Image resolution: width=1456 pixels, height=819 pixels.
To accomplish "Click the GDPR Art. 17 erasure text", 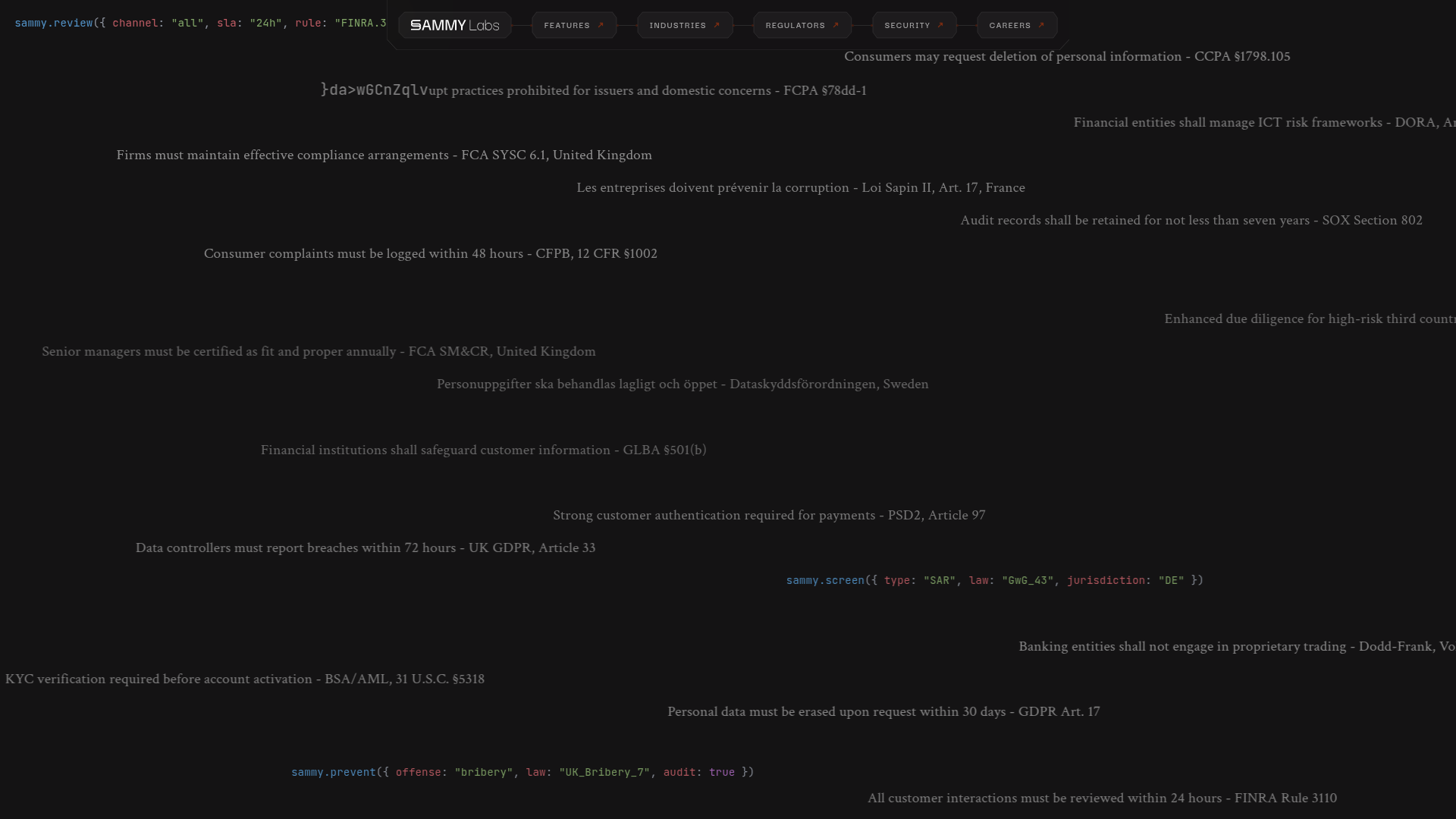I will click(883, 712).
